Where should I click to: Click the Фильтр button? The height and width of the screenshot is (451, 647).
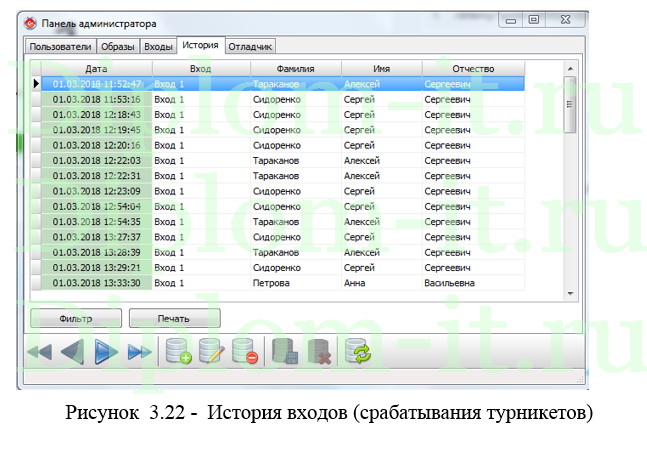click(76, 319)
